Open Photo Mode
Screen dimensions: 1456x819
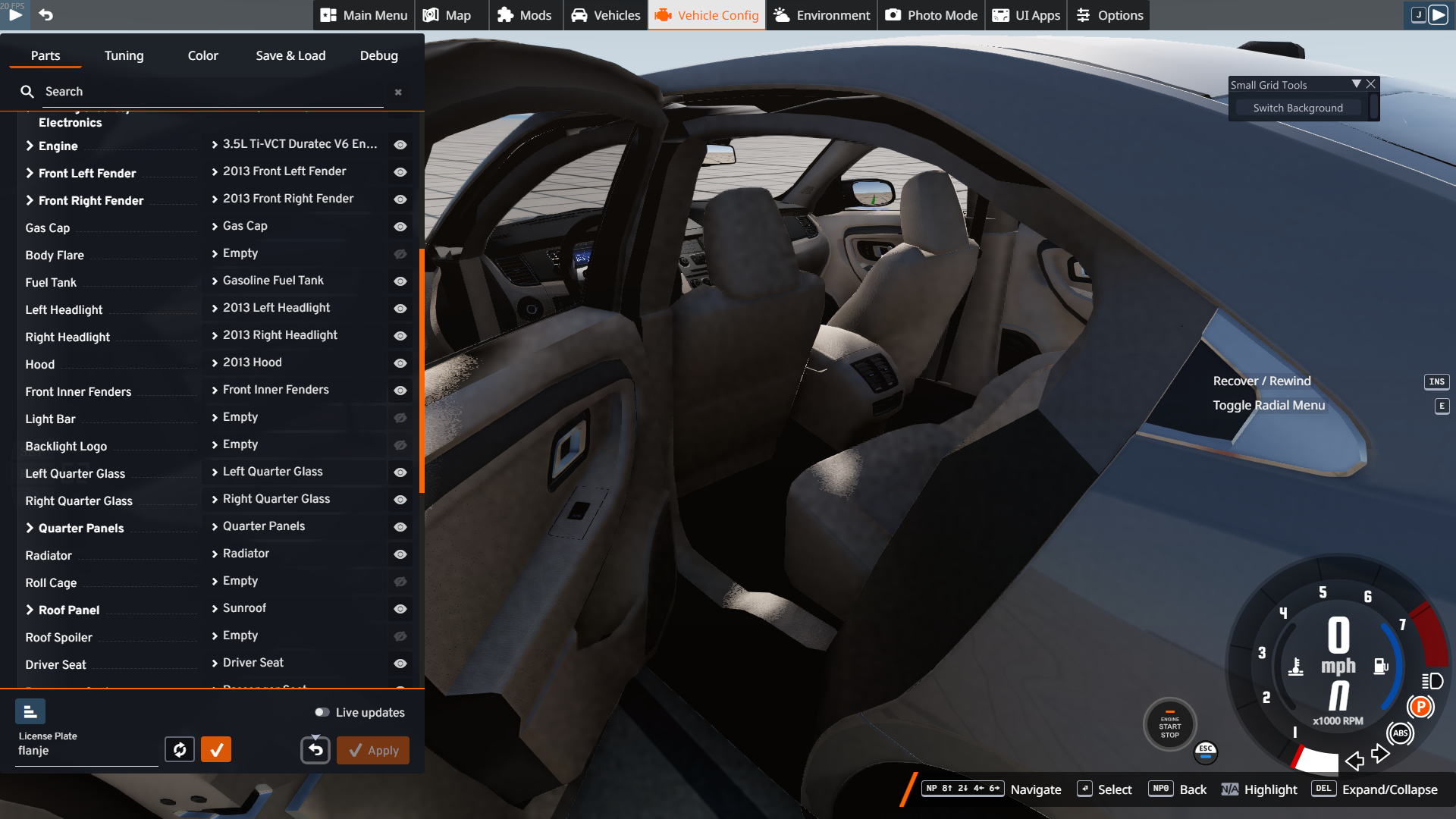coord(932,15)
